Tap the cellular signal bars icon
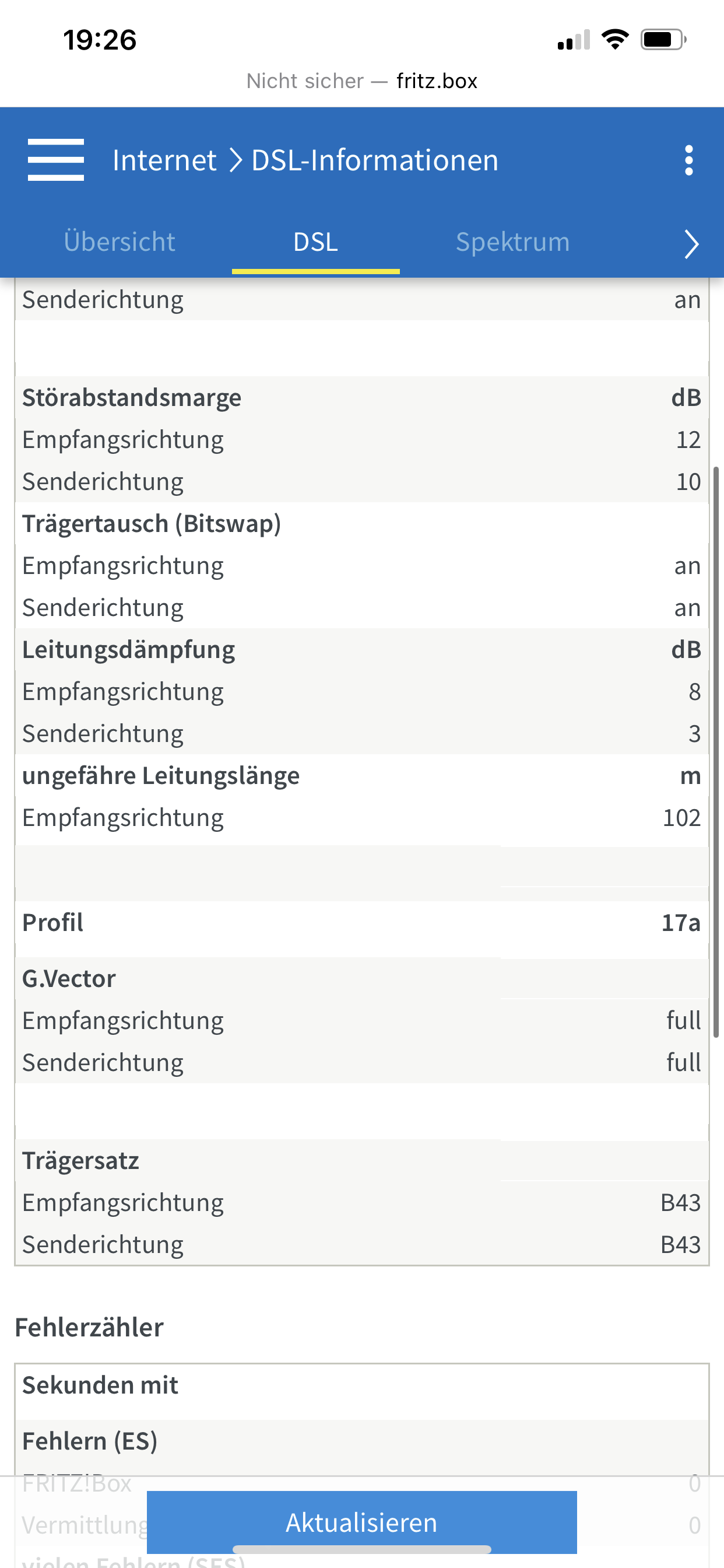Screen dimensions: 724x1568 [x=574, y=40]
